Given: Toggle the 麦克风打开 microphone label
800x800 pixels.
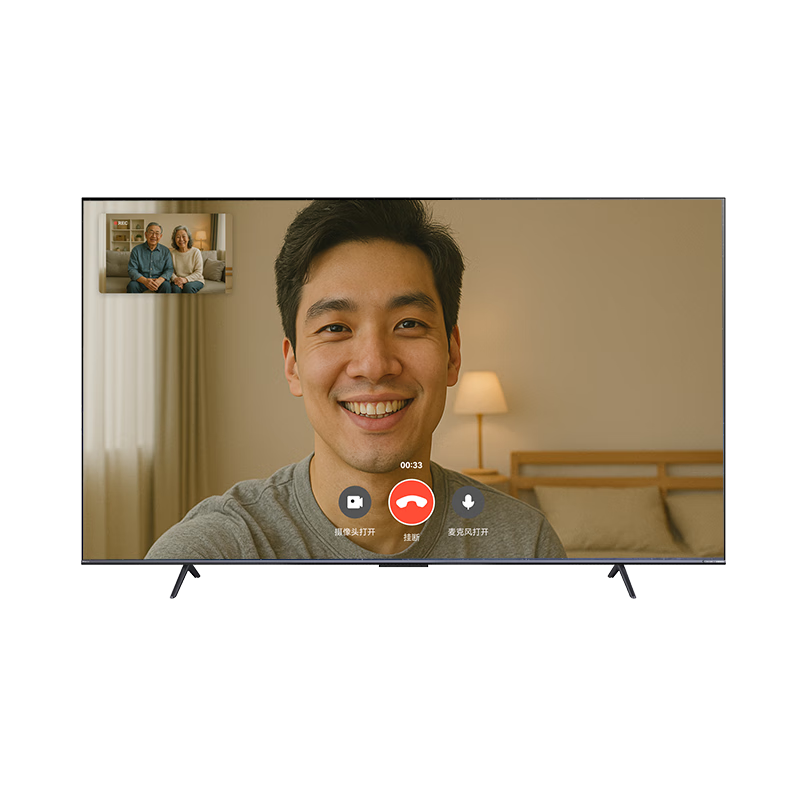Looking at the screenshot, I should [468, 532].
